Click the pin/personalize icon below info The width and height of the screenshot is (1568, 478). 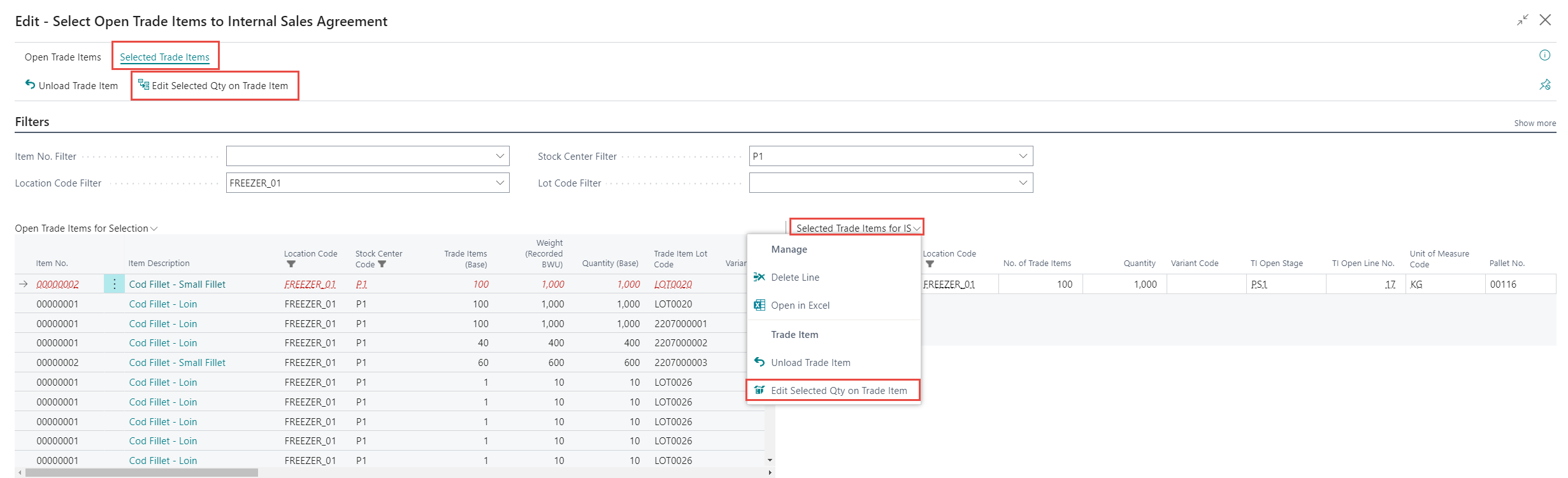click(x=1544, y=85)
